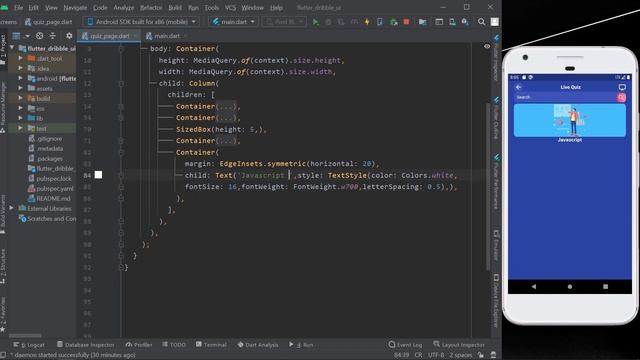Open the Navigate menu
Image resolution: width=640 pixels, height=360 pixels.
[x=75, y=7]
